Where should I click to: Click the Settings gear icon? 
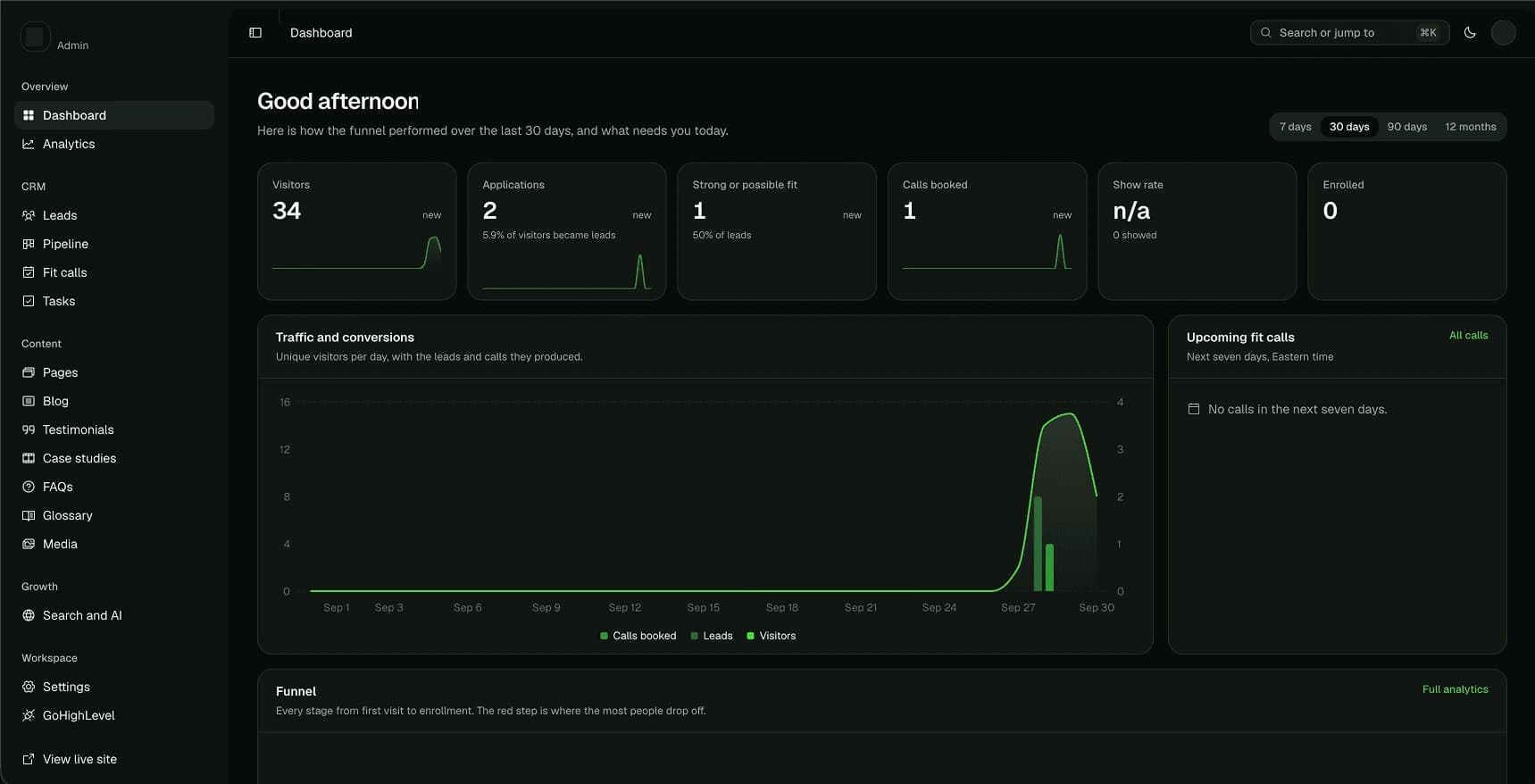(x=29, y=687)
